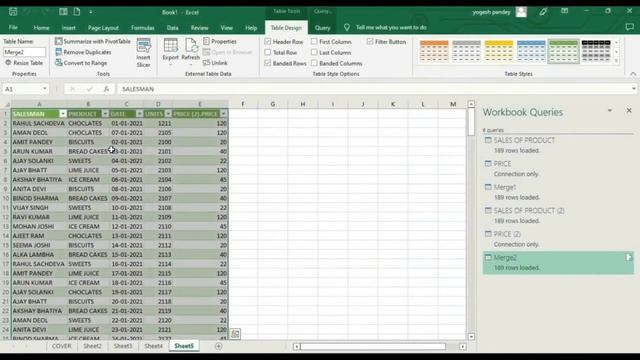Open DATE column filter dropdown
Screen dimensions: 640x360
tap(140, 113)
